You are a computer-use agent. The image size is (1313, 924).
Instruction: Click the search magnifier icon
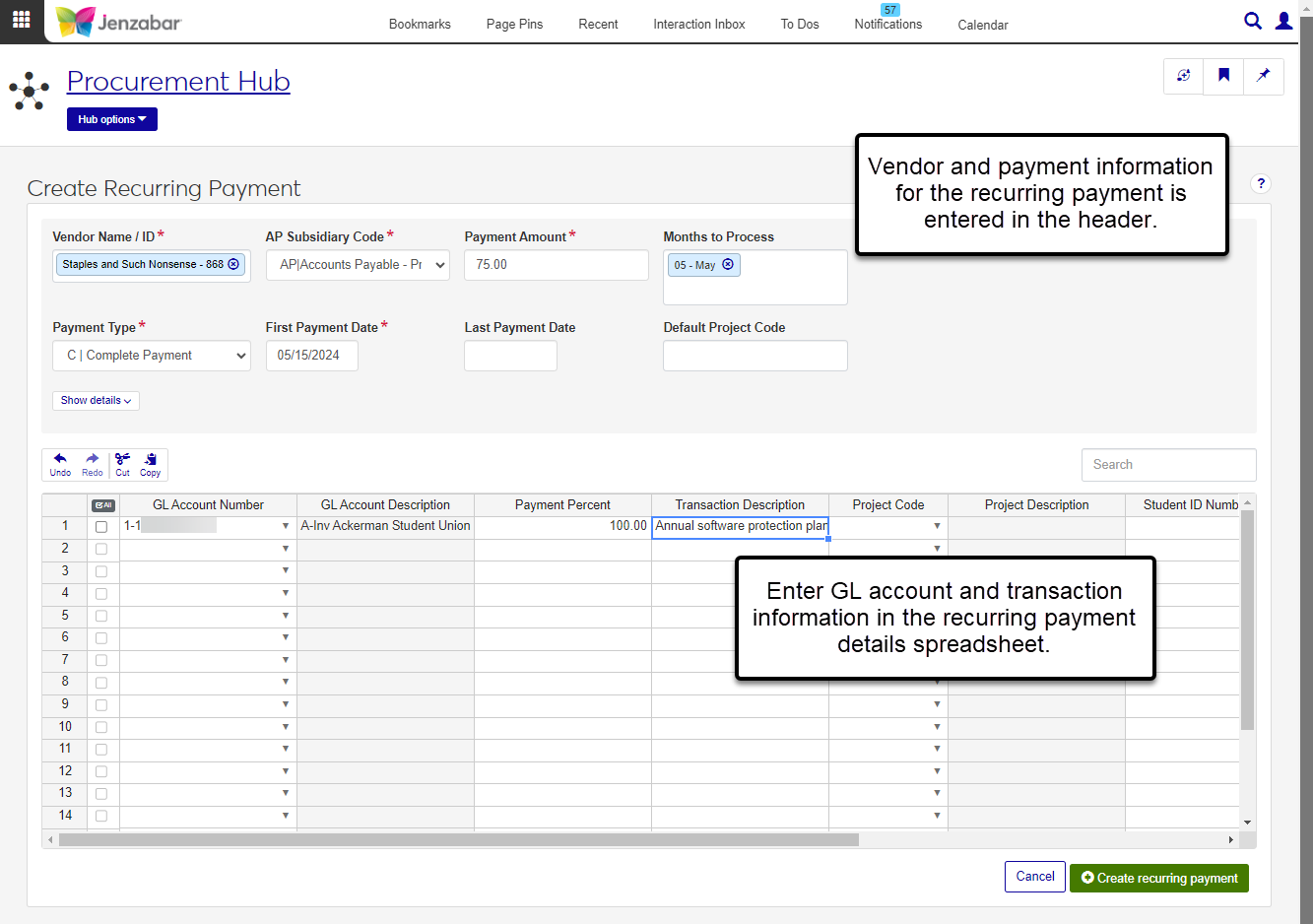1252,21
